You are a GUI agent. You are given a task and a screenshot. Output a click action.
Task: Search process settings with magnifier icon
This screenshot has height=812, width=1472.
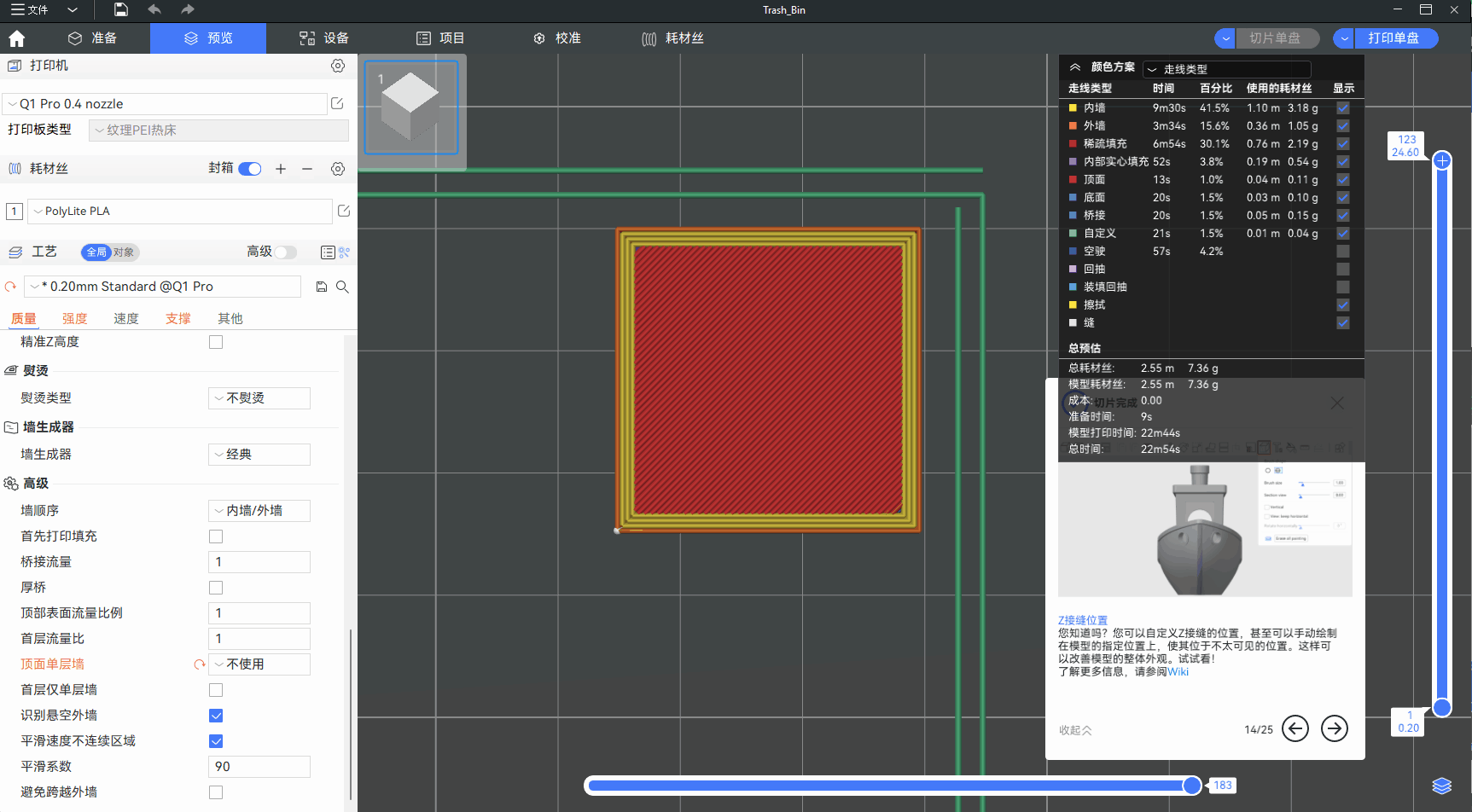click(342, 287)
